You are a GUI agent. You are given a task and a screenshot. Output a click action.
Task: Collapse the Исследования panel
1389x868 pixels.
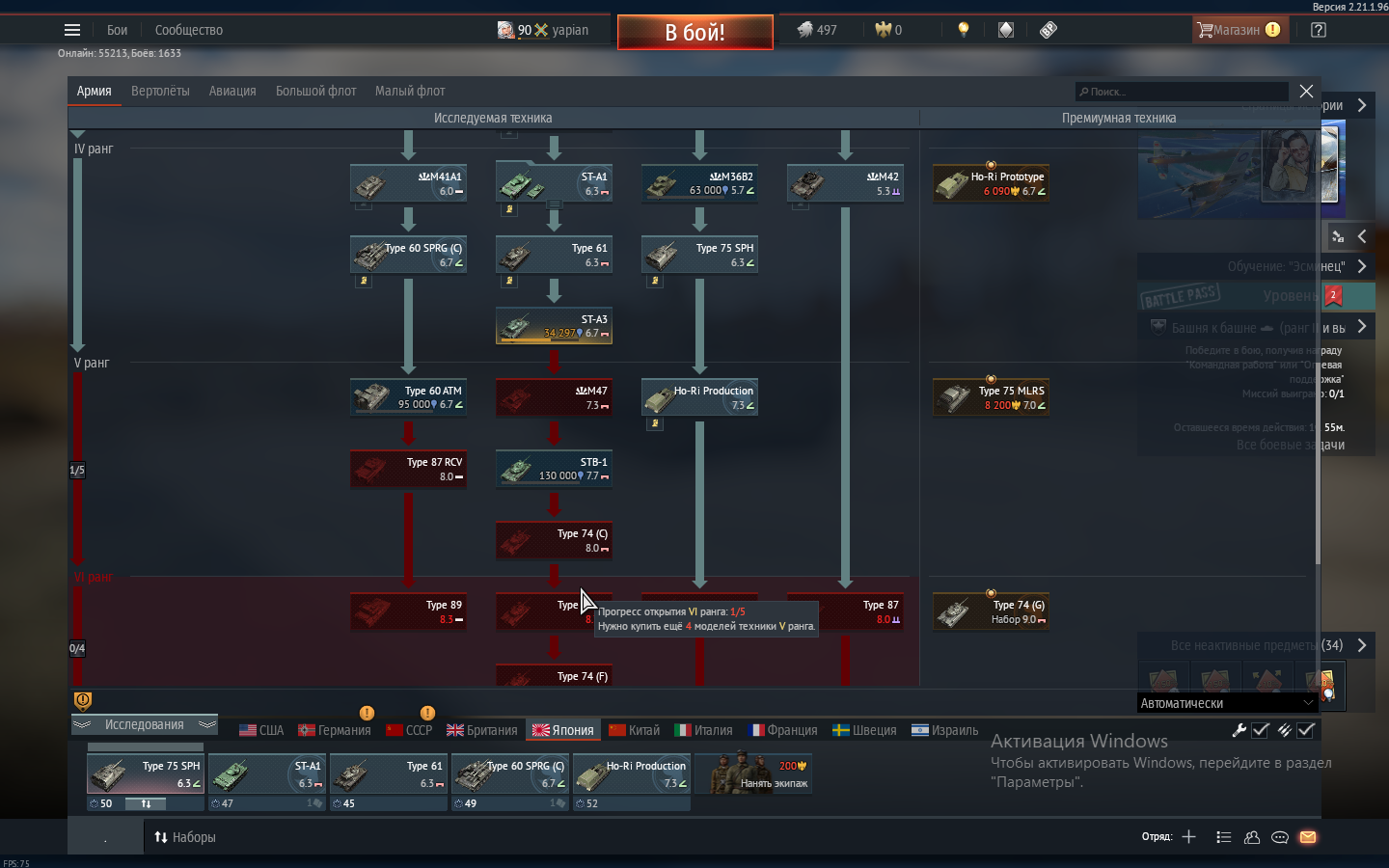(145, 724)
